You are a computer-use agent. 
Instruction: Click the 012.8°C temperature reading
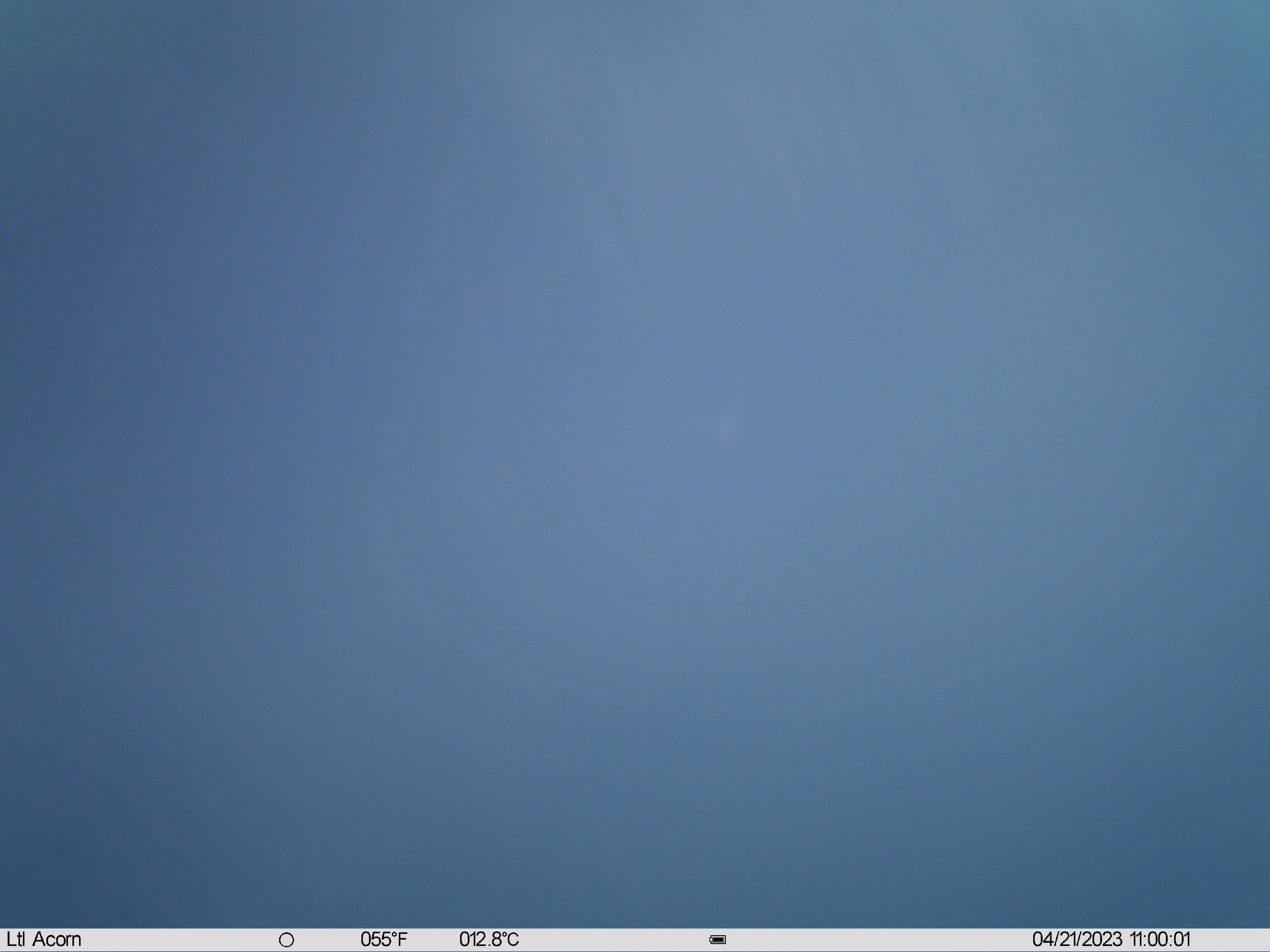tap(489, 939)
